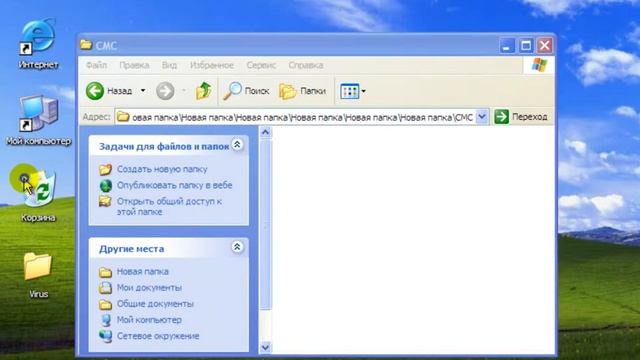This screenshot has height=360, width=640.
Task: Click the My Documents icon in sidebar
Action: 105,288
